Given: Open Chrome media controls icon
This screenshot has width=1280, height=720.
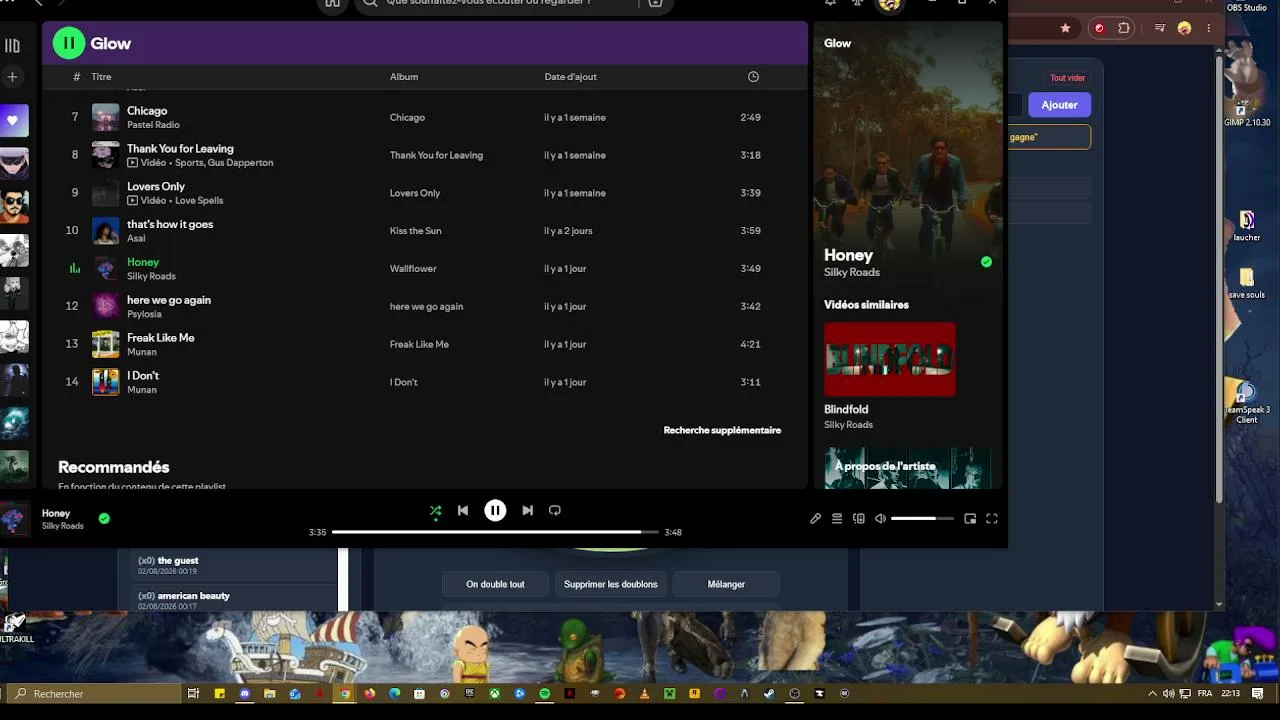Looking at the screenshot, I should pyautogui.click(x=1160, y=28).
